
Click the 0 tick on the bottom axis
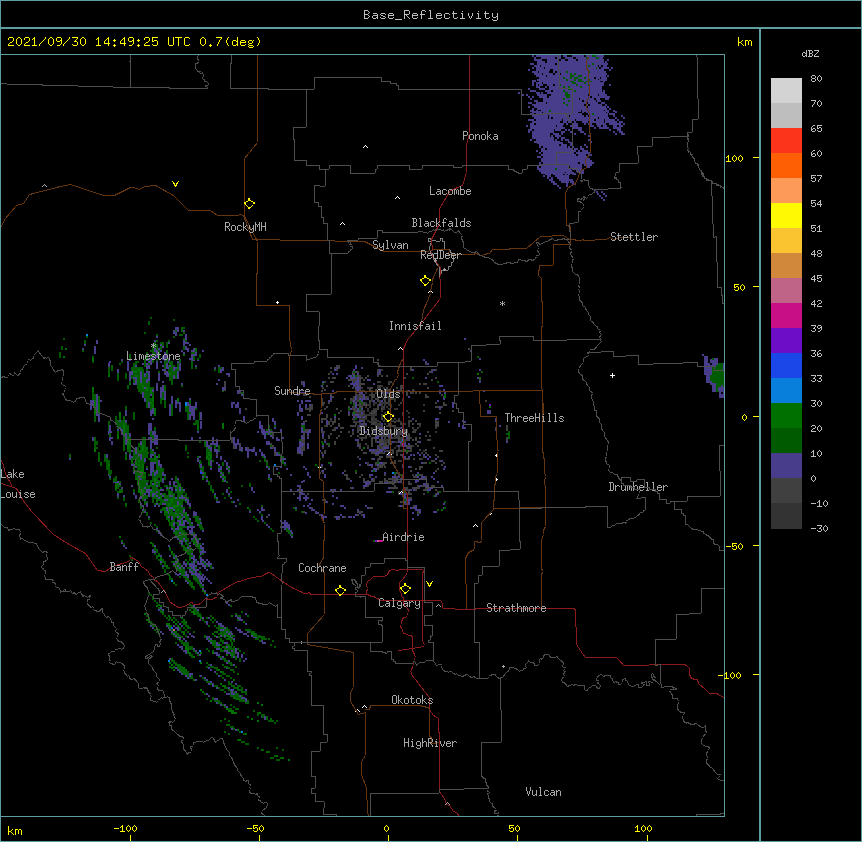pos(386,828)
